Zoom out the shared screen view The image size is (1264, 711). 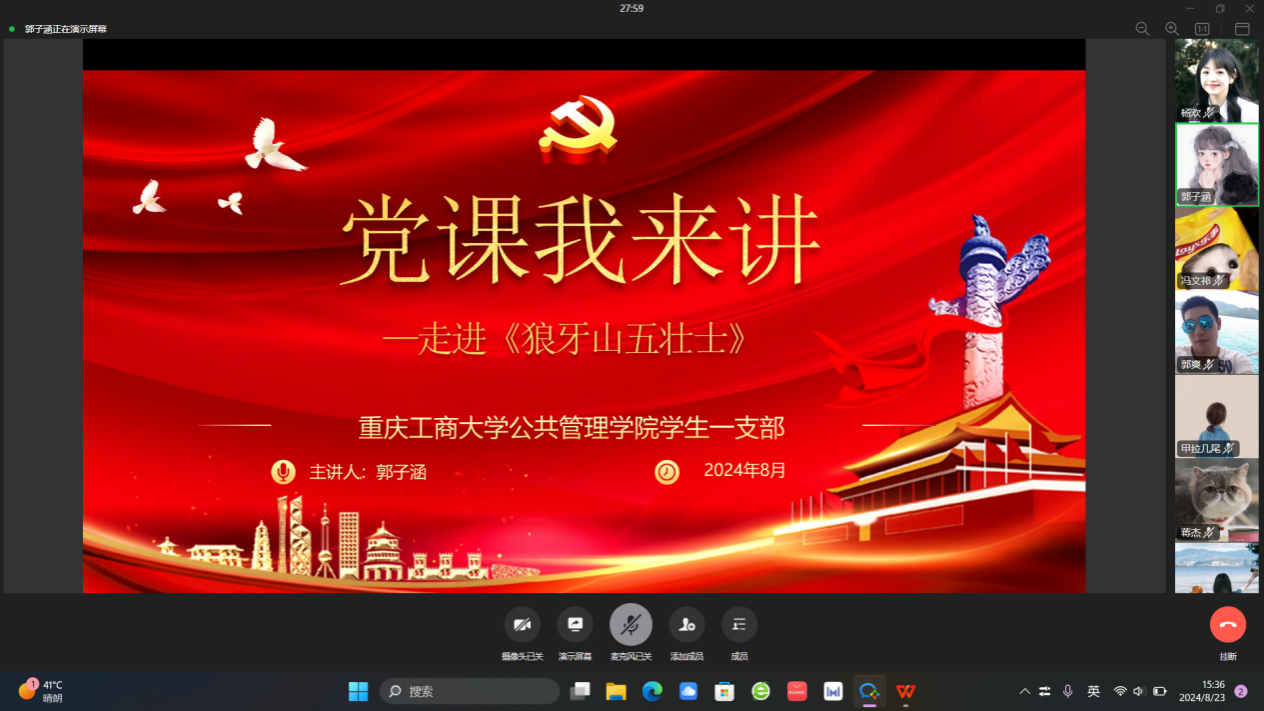click(1142, 29)
